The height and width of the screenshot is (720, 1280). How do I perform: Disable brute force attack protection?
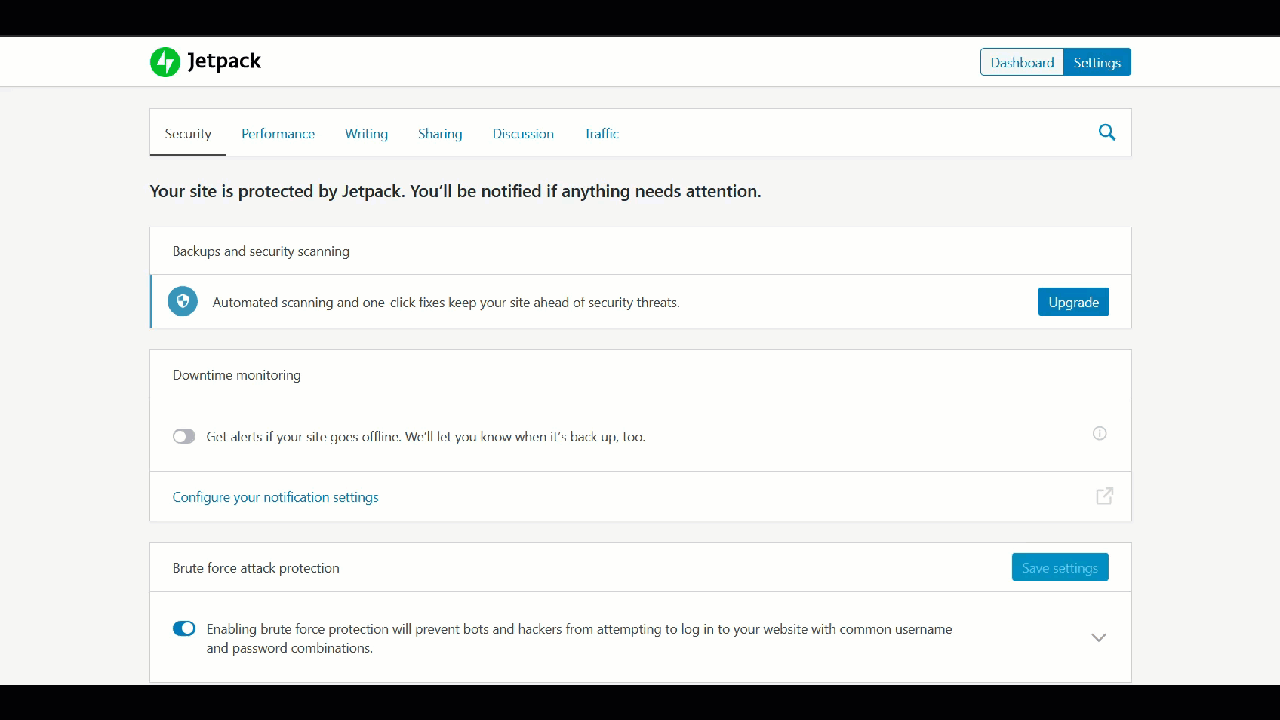184,628
